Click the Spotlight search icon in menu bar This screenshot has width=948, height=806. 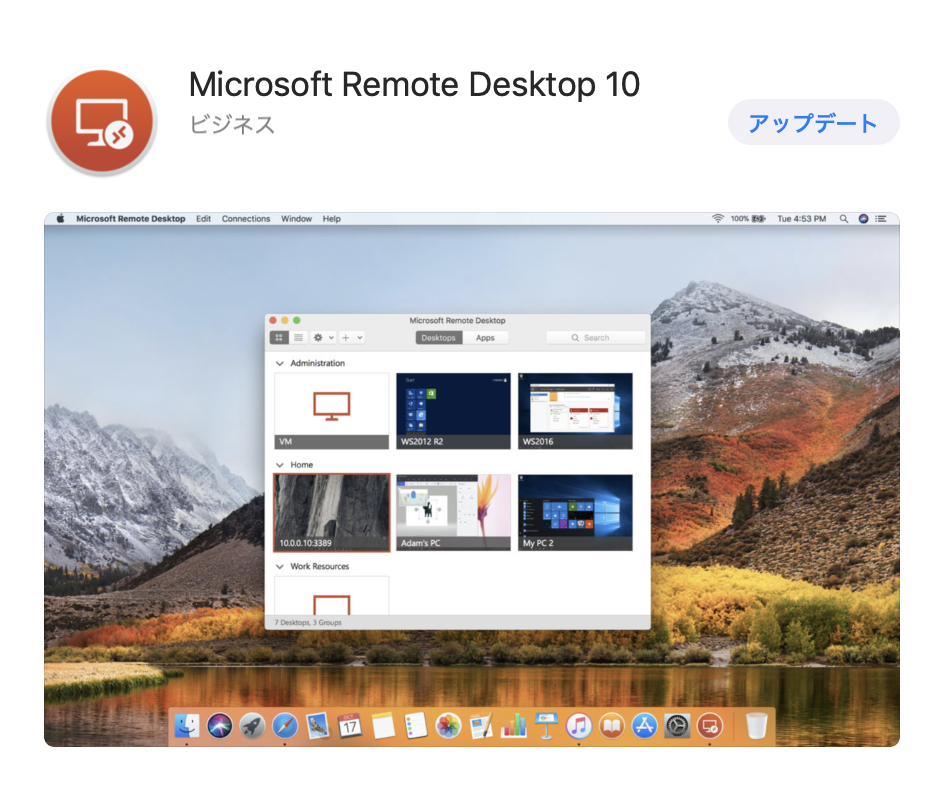(x=843, y=219)
